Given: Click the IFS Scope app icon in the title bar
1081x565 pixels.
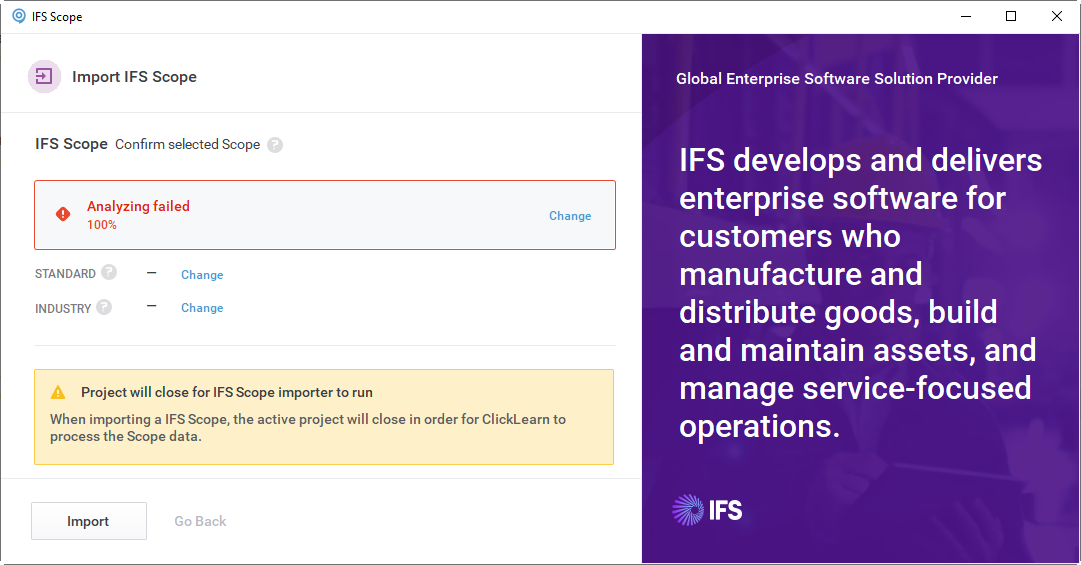Looking at the screenshot, I should click(19, 16).
